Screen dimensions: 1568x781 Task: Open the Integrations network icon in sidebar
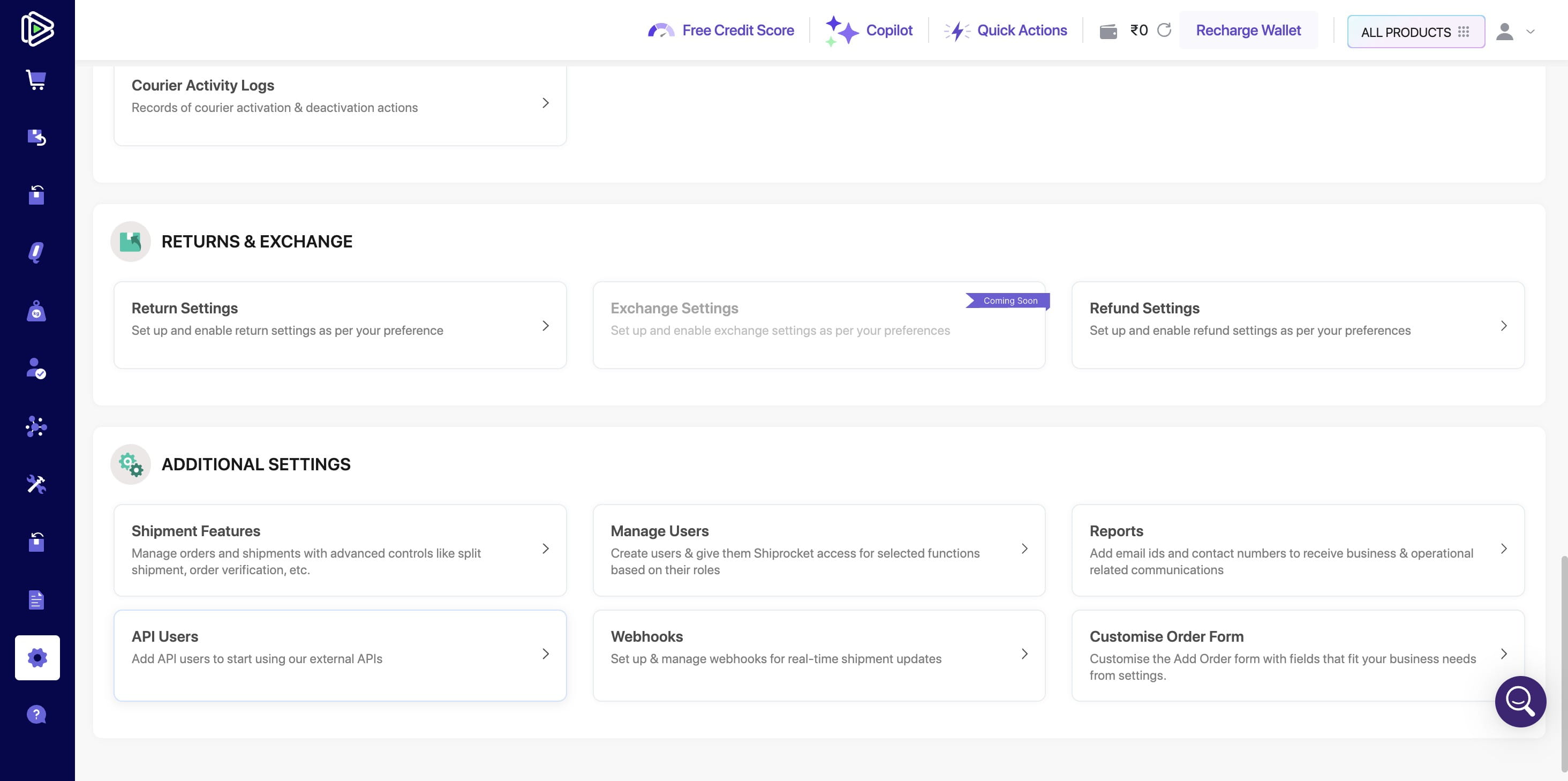36,426
